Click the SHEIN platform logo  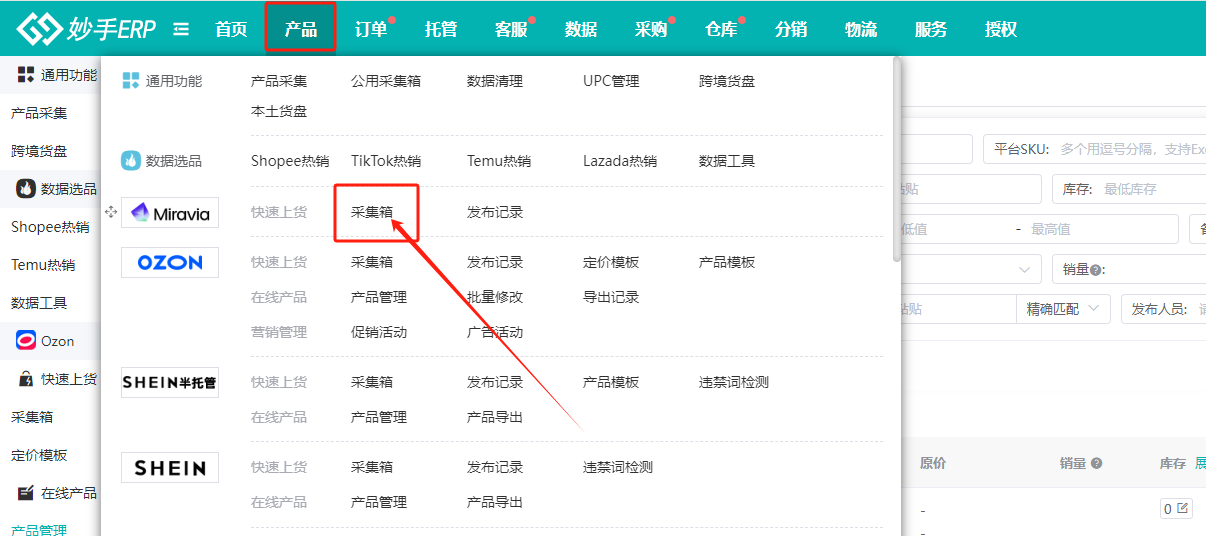(x=170, y=467)
